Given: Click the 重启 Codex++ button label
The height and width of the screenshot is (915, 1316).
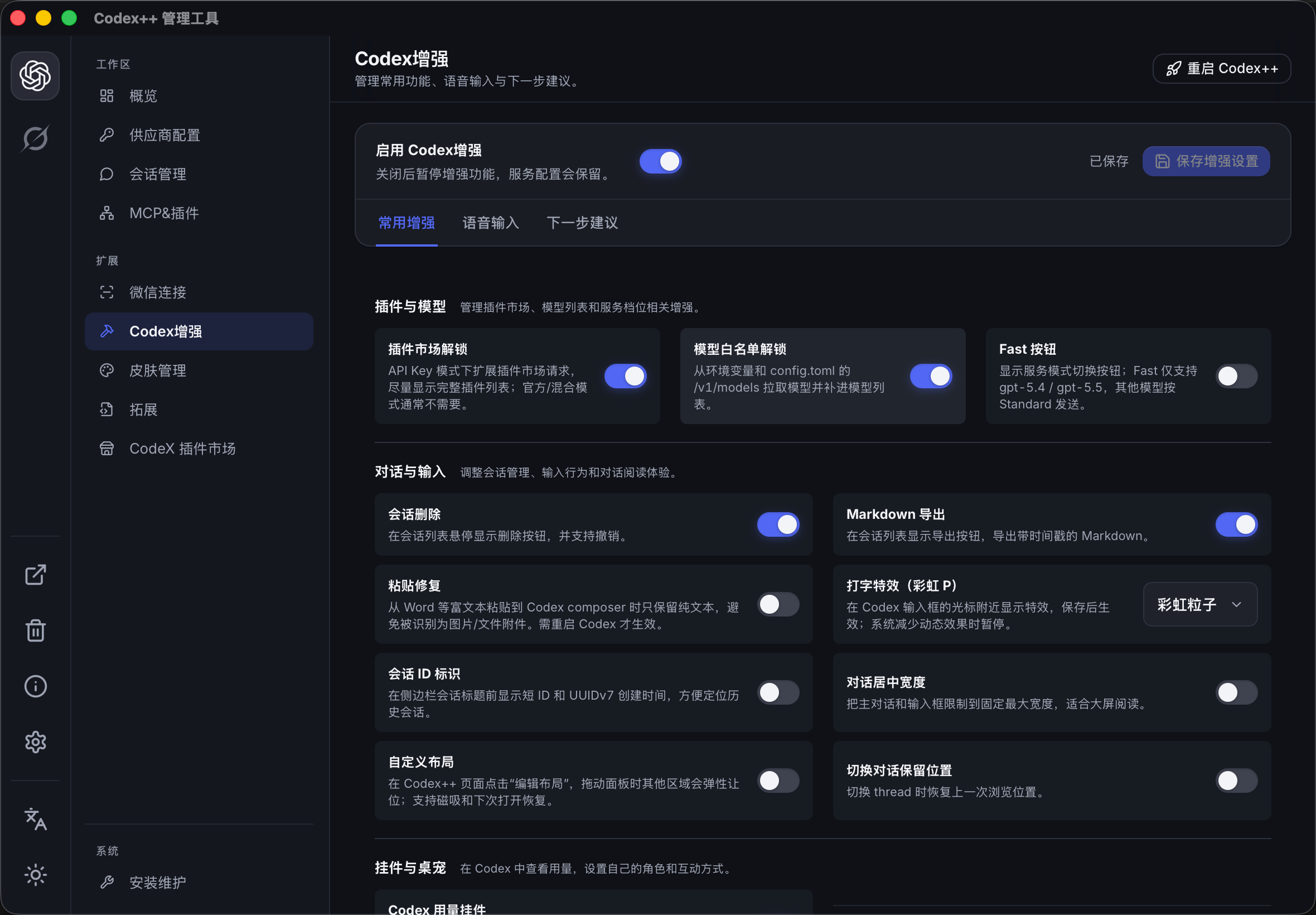Looking at the screenshot, I should tap(1232, 69).
